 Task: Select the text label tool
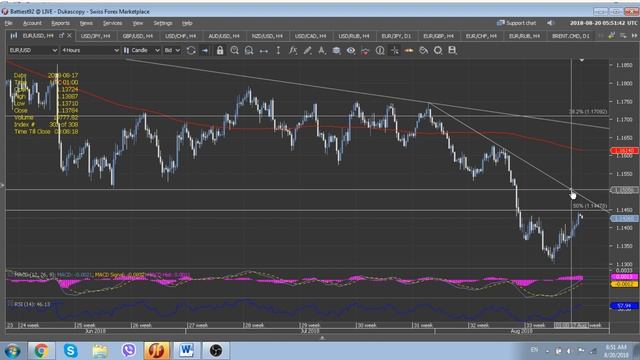tap(322, 50)
